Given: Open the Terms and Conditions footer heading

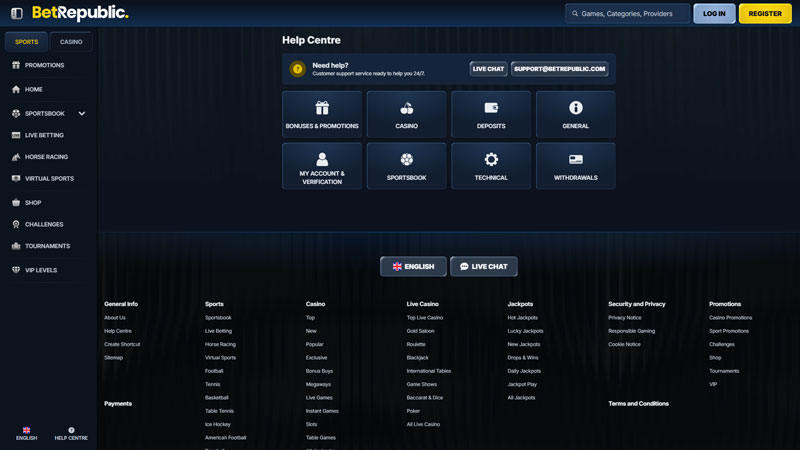Looking at the screenshot, I should point(638,404).
